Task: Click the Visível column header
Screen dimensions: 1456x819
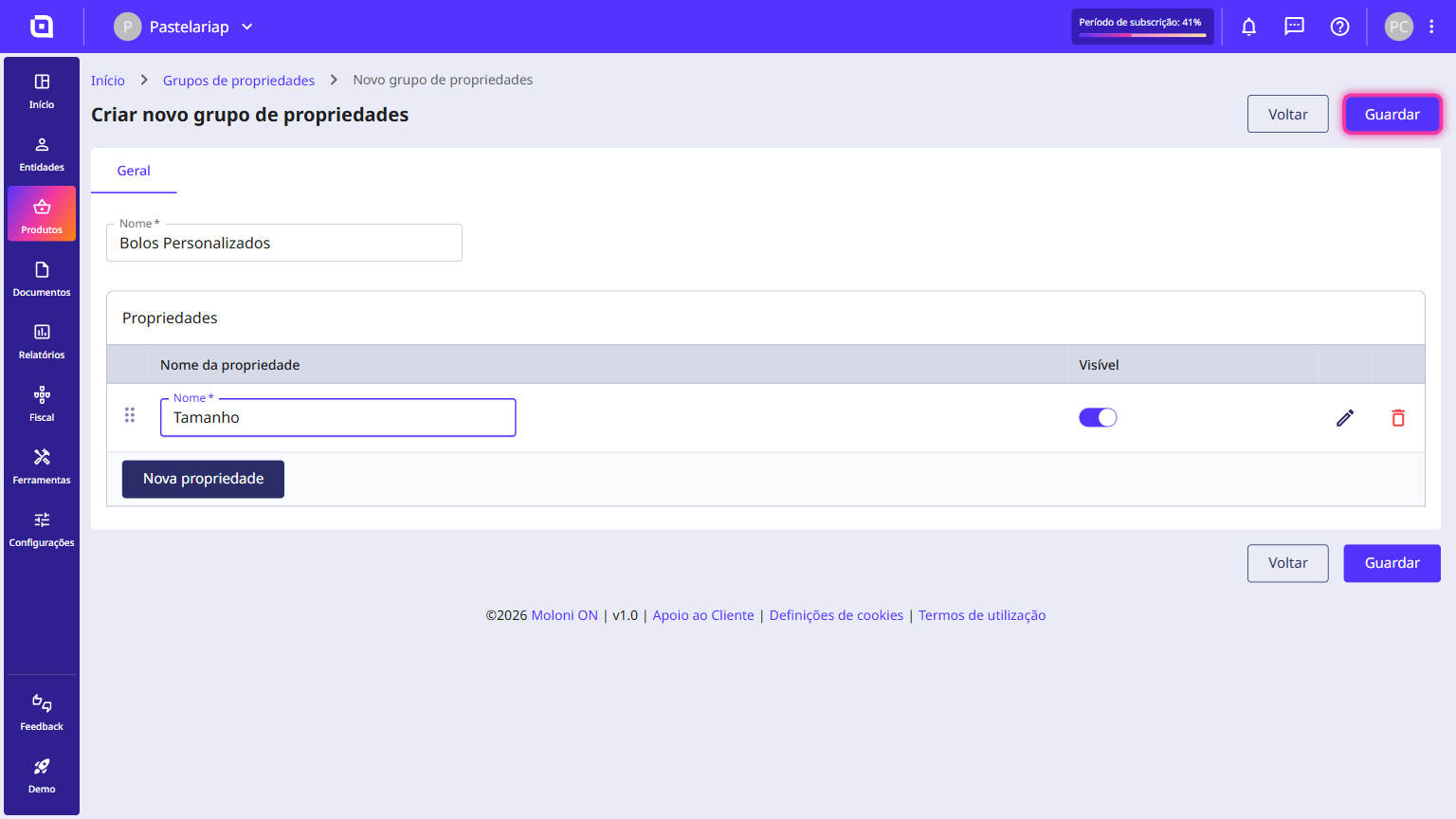Action: [1099, 365]
